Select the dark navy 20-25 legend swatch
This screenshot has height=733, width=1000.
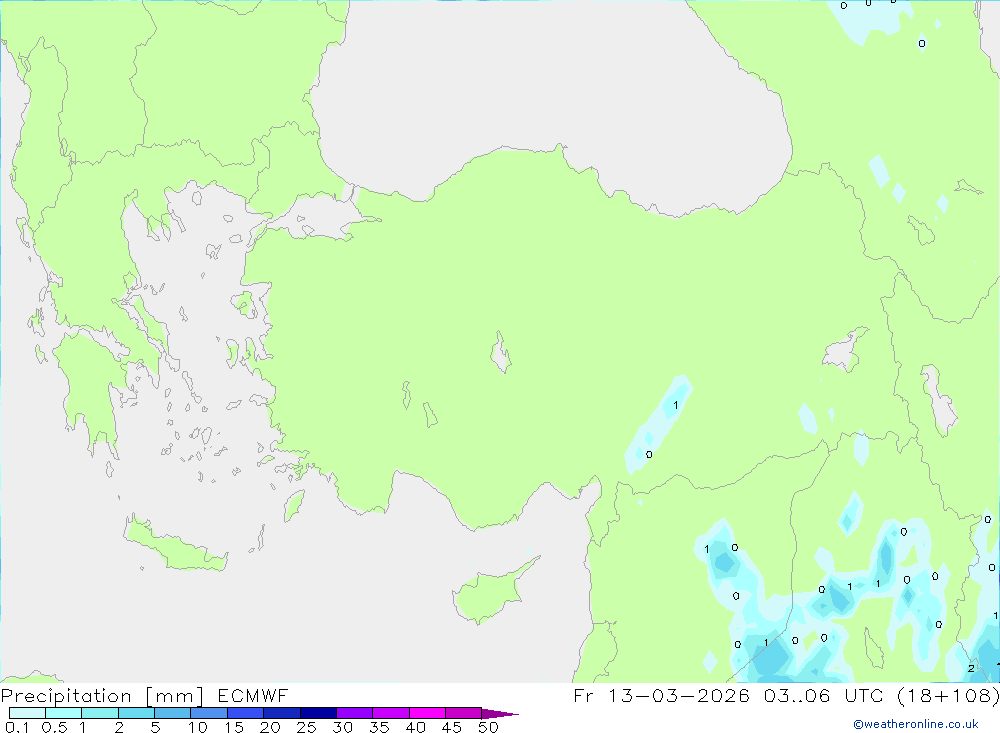tap(282, 713)
